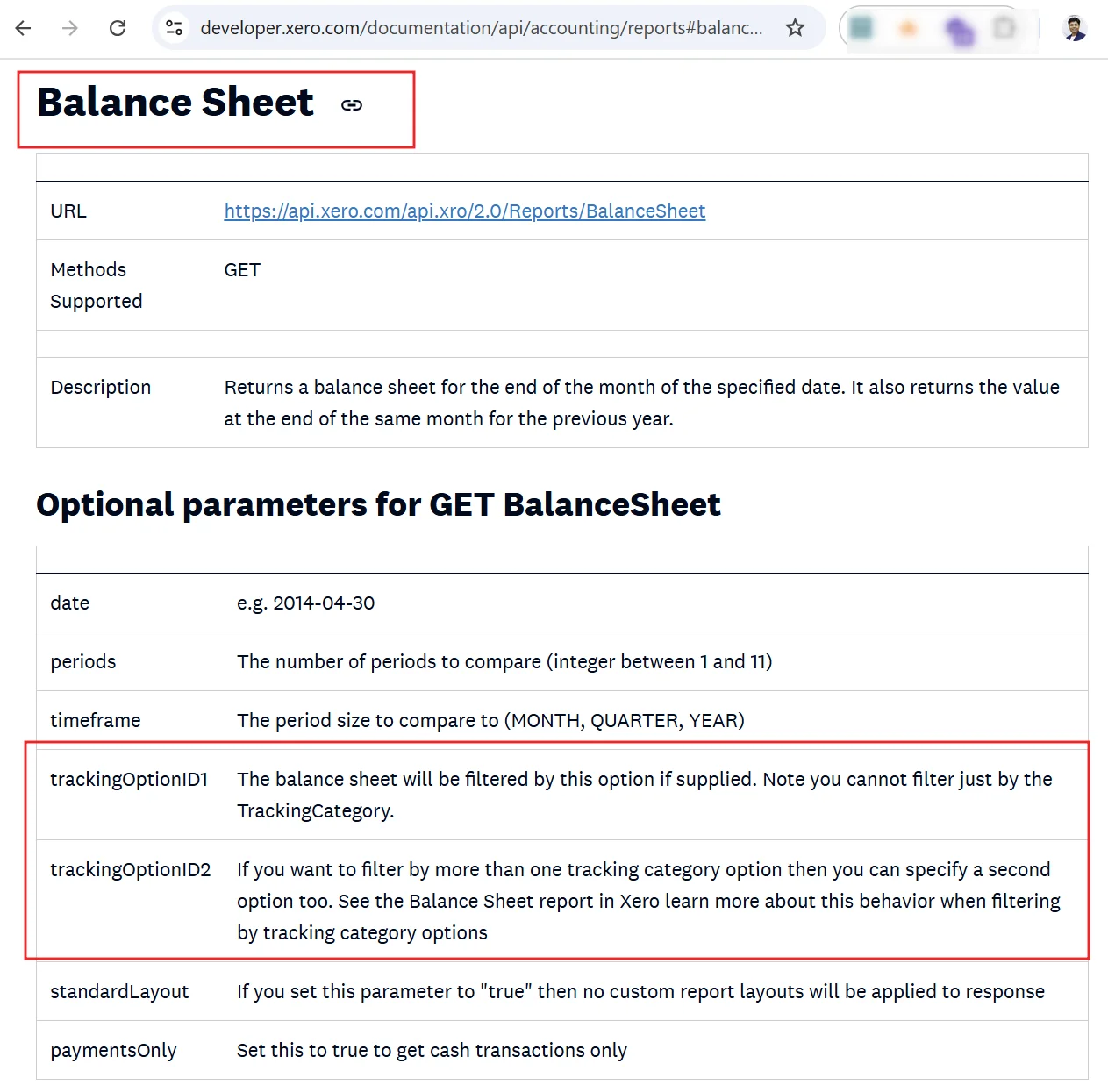The height and width of the screenshot is (1092, 1108).
Task: Click the teal extension icon
Action: point(861,28)
